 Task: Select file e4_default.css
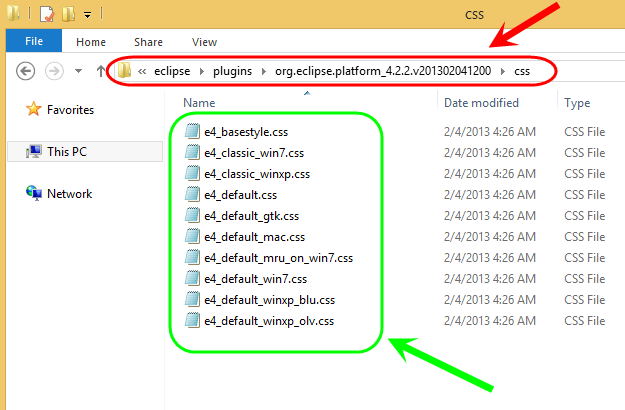pyautogui.click(x=240, y=195)
